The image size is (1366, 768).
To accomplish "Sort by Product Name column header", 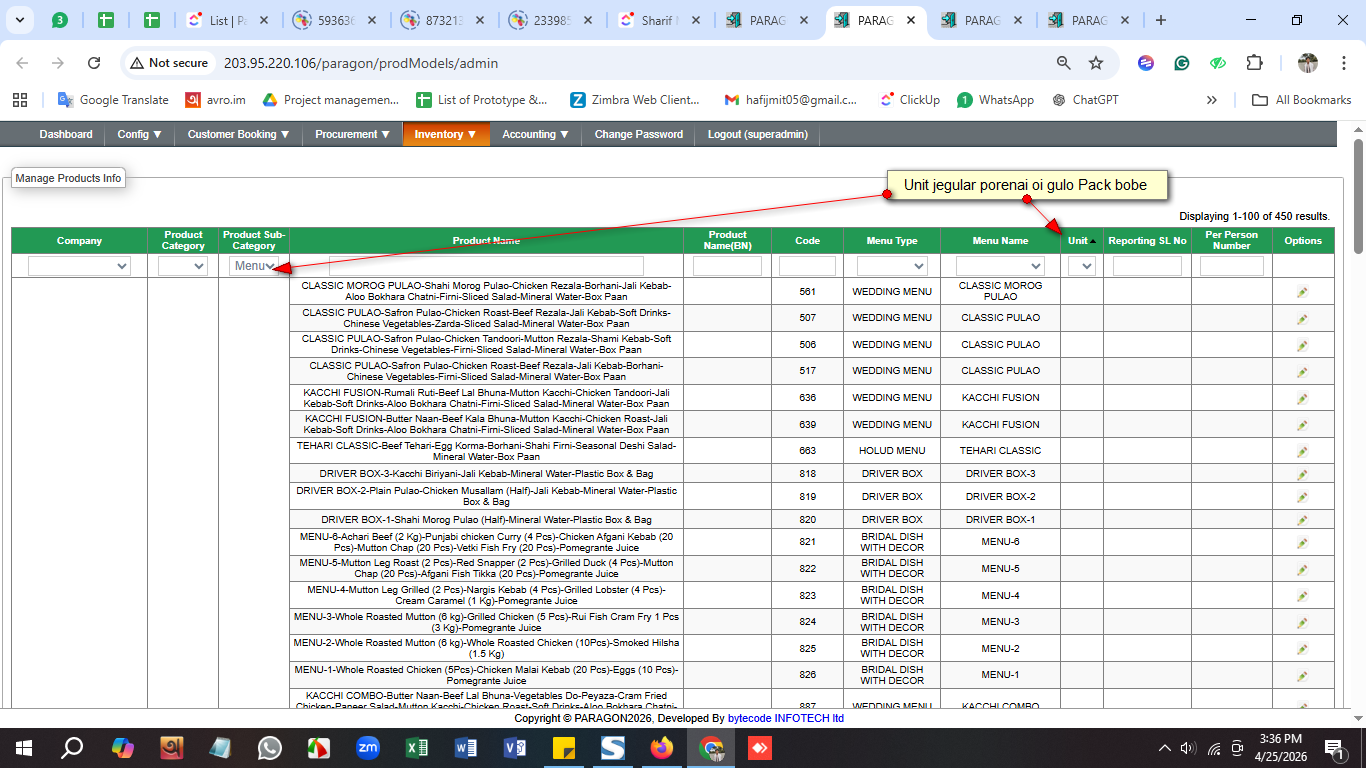I will [x=486, y=241].
